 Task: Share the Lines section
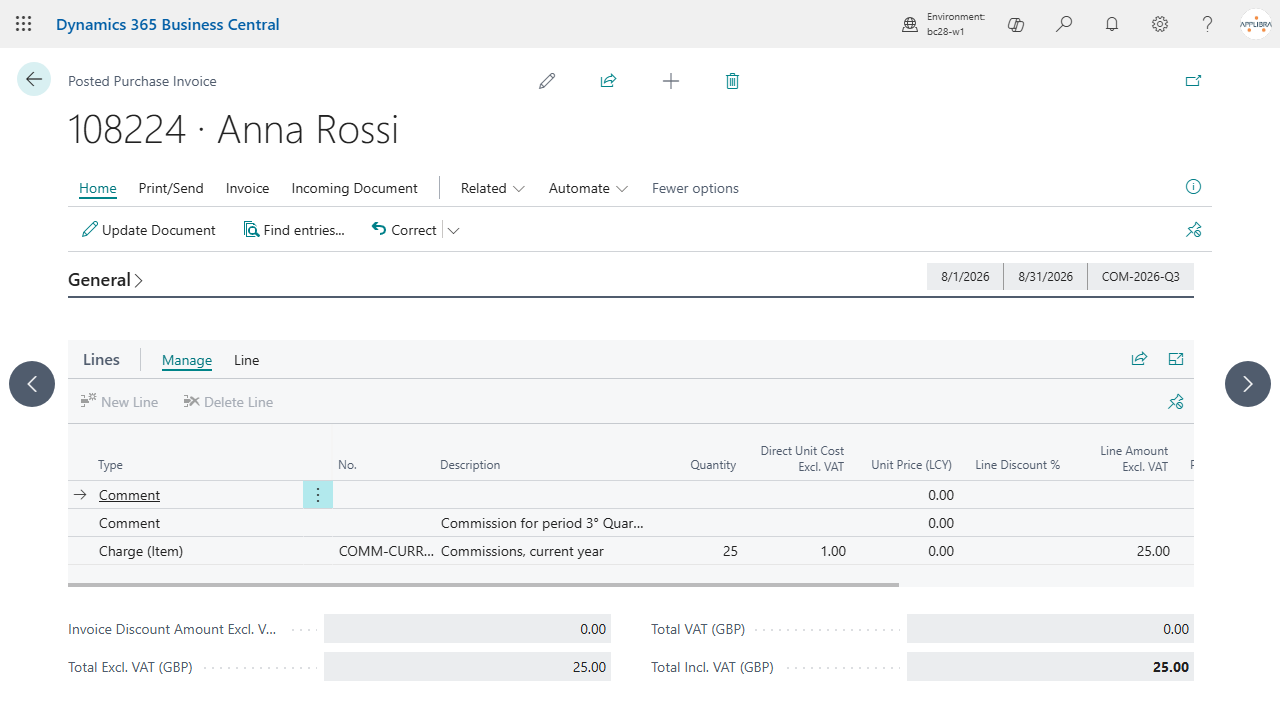tap(1139, 359)
